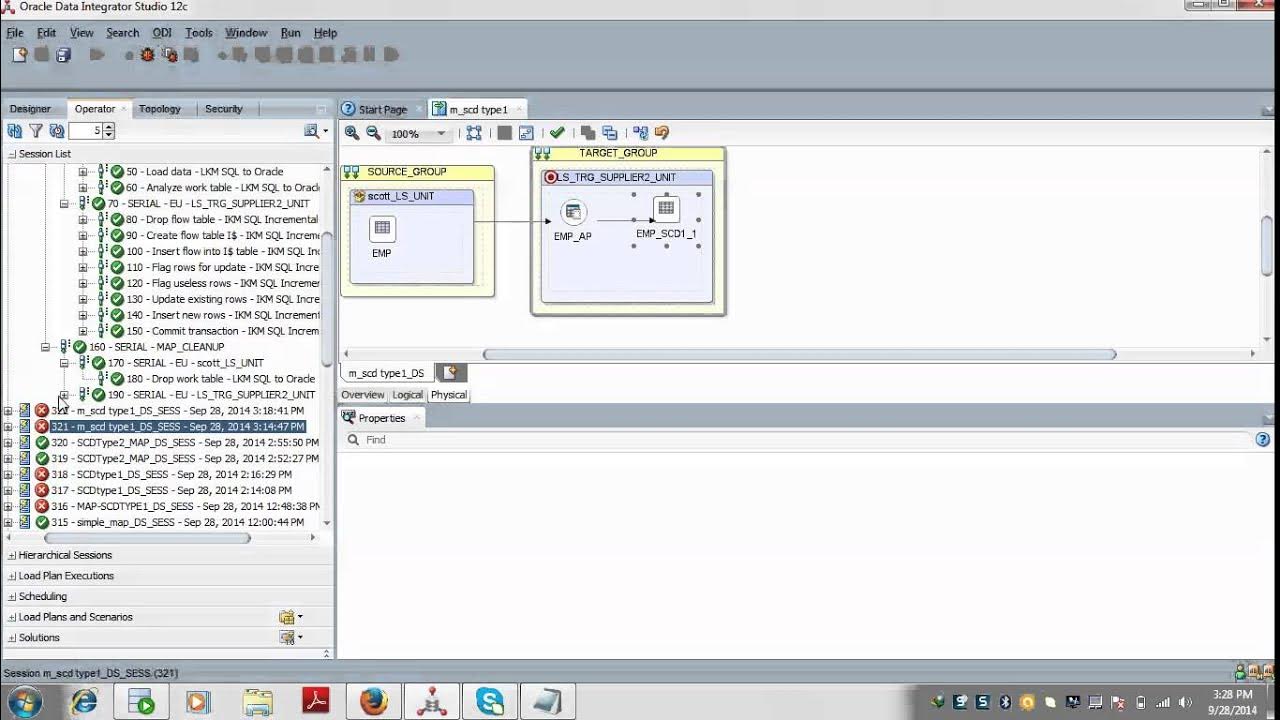The image size is (1280, 720).
Task: Open Skype from the taskbar
Action: (x=490, y=702)
